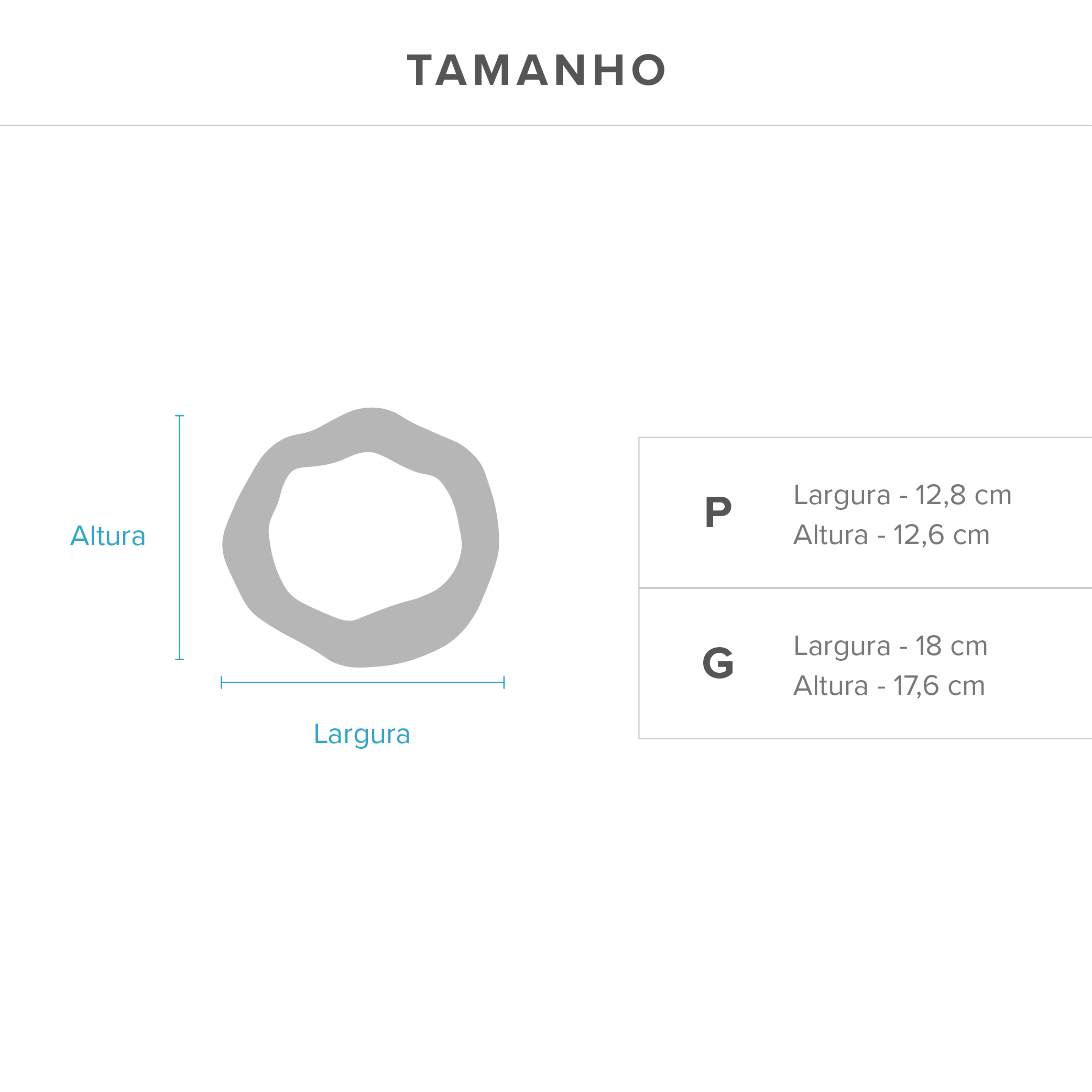Click the right tick of width line

click(504, 682)
